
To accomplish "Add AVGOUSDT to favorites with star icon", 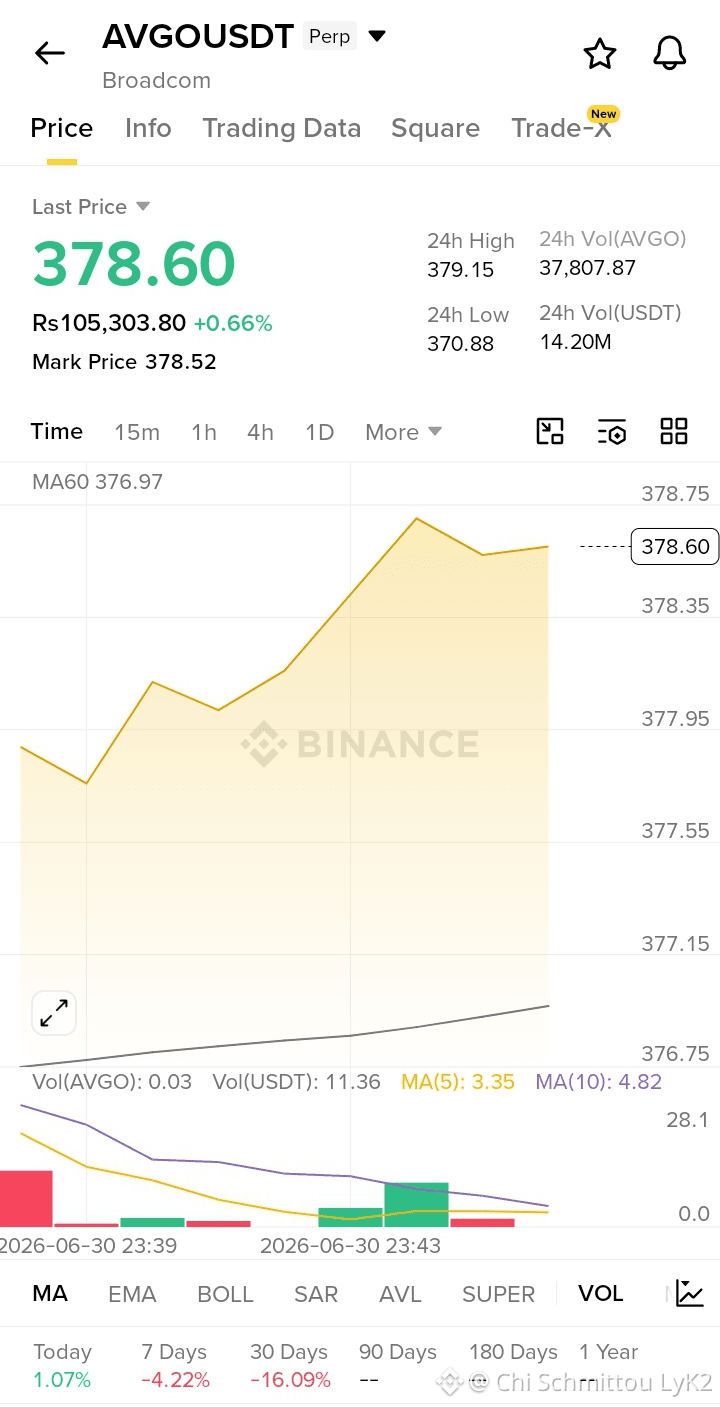I will 600,53.
